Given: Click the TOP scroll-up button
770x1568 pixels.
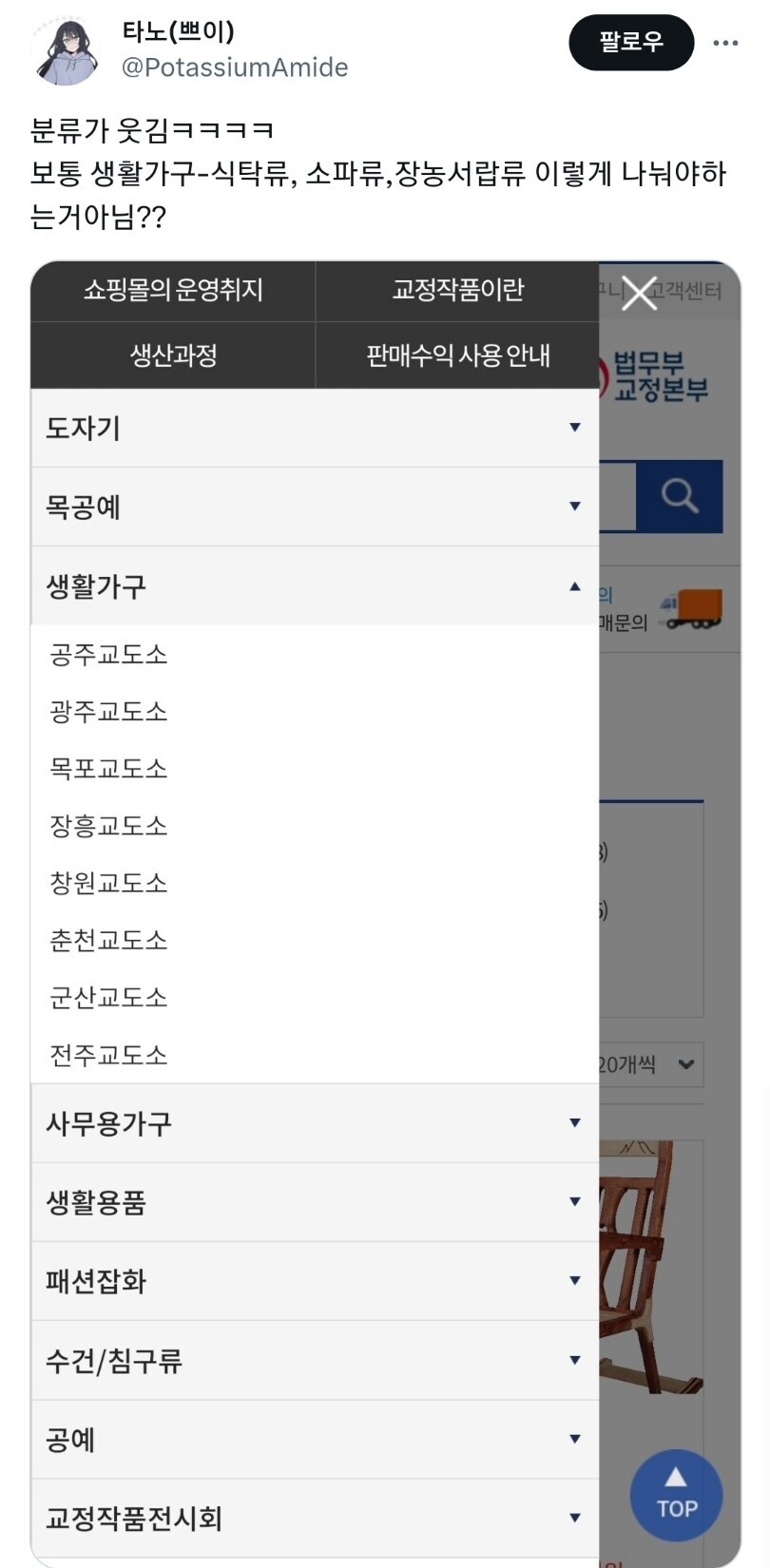Looking at the screenshot, I should (x=676, y=1495).
